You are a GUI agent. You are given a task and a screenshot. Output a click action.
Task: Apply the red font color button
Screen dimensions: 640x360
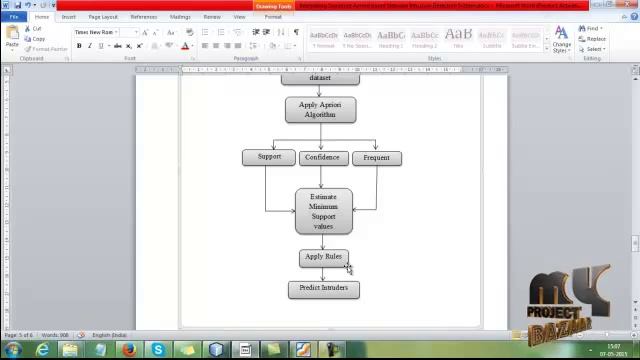(x=185, y=46)
